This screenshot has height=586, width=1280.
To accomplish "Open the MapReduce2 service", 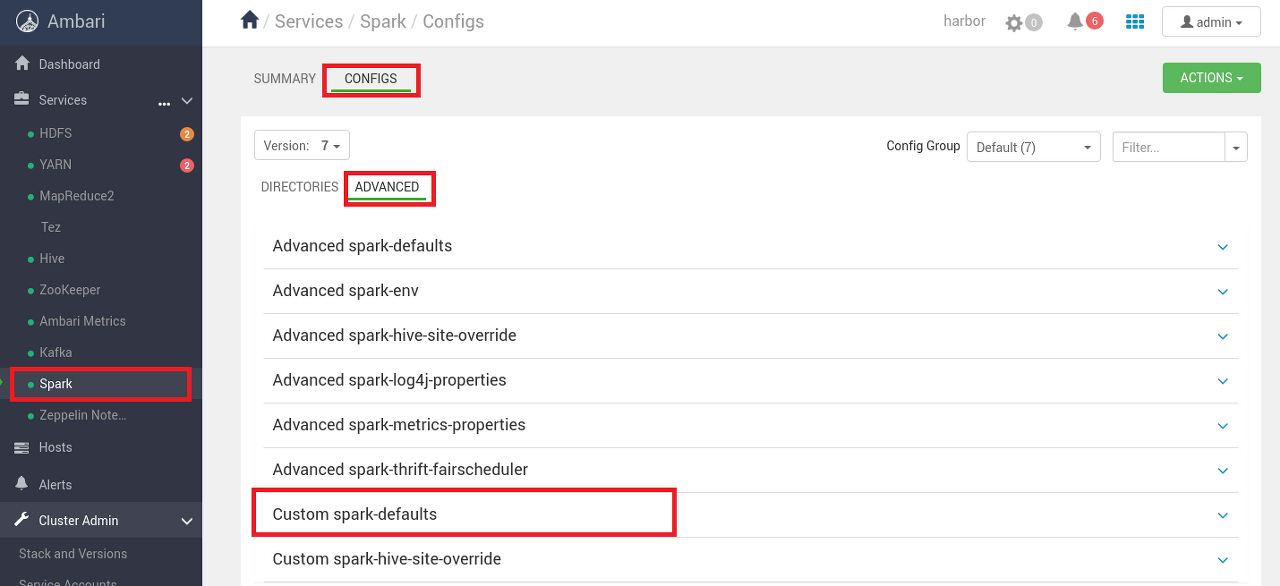I will (77, 196).
